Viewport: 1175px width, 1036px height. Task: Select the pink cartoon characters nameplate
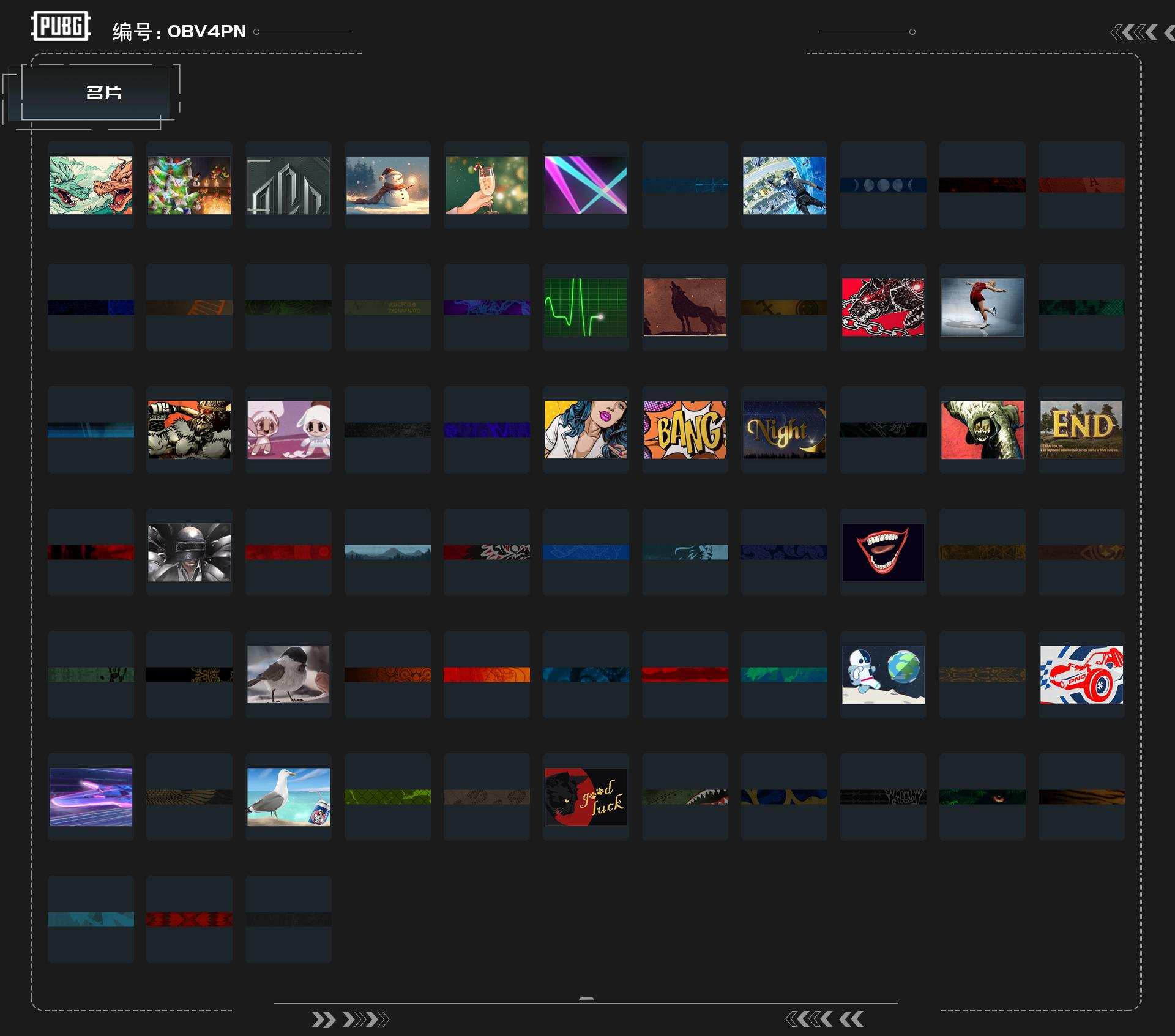pyautogui.click(x=289, y=430)
